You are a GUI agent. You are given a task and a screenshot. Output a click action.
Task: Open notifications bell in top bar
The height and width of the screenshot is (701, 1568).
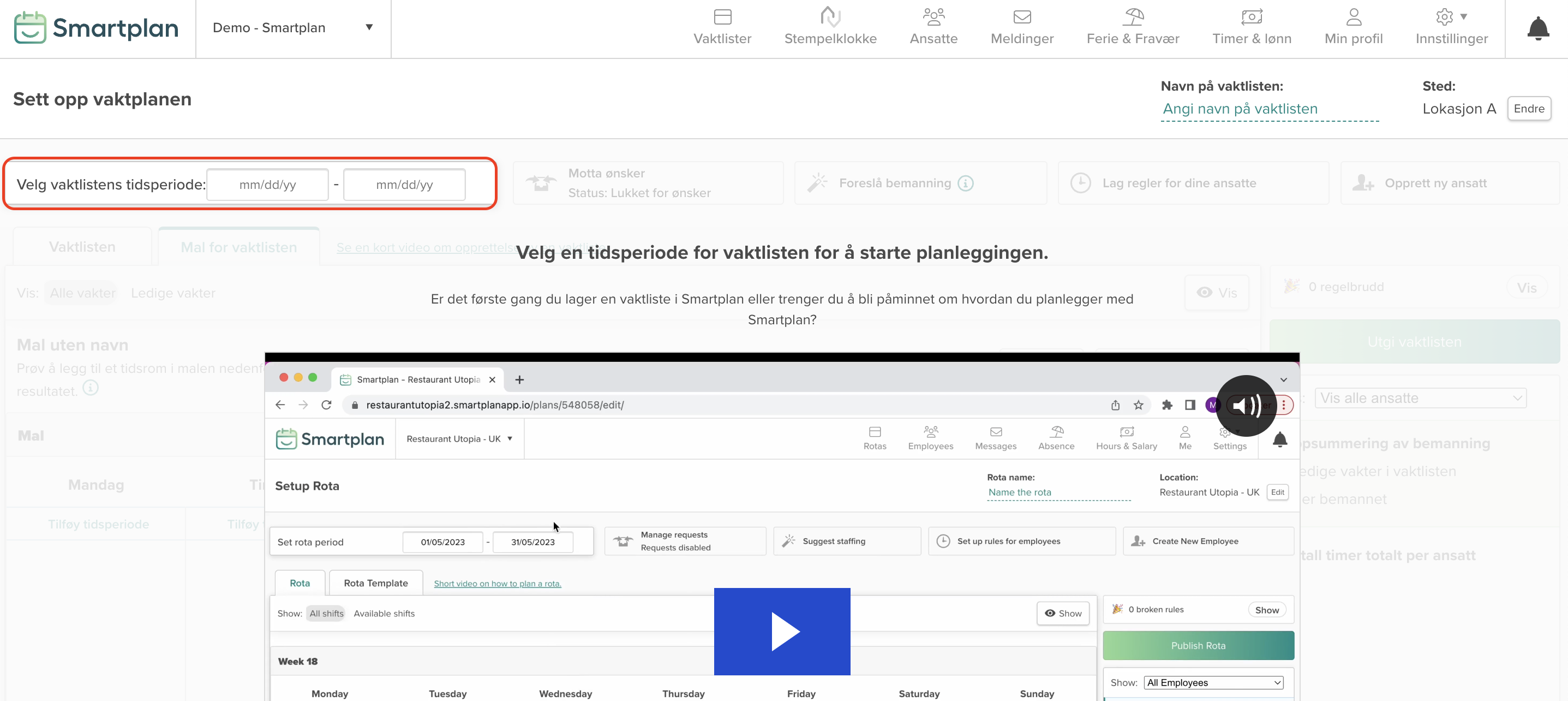[x=1537, y=28]
